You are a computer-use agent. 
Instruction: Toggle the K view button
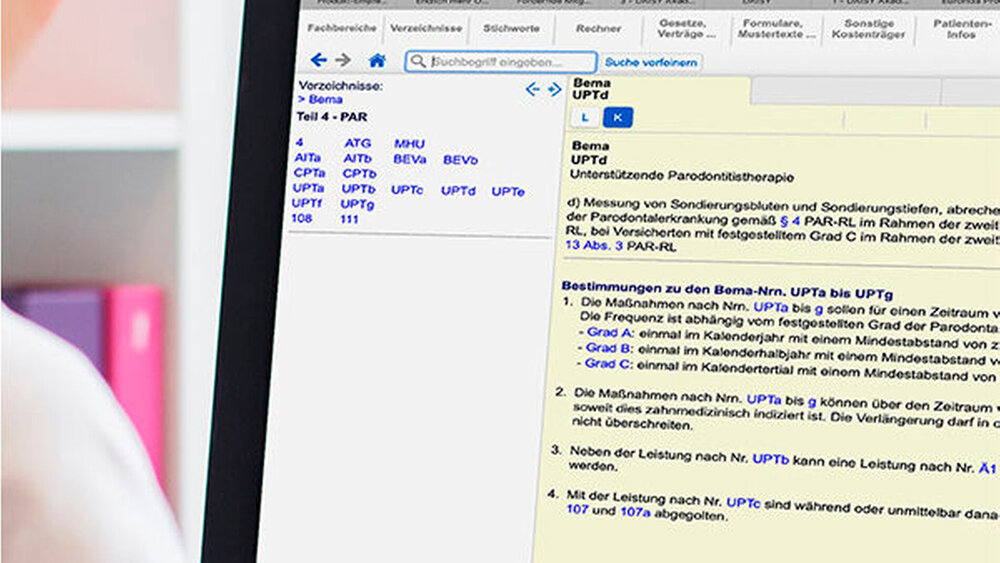coord(617,118)
